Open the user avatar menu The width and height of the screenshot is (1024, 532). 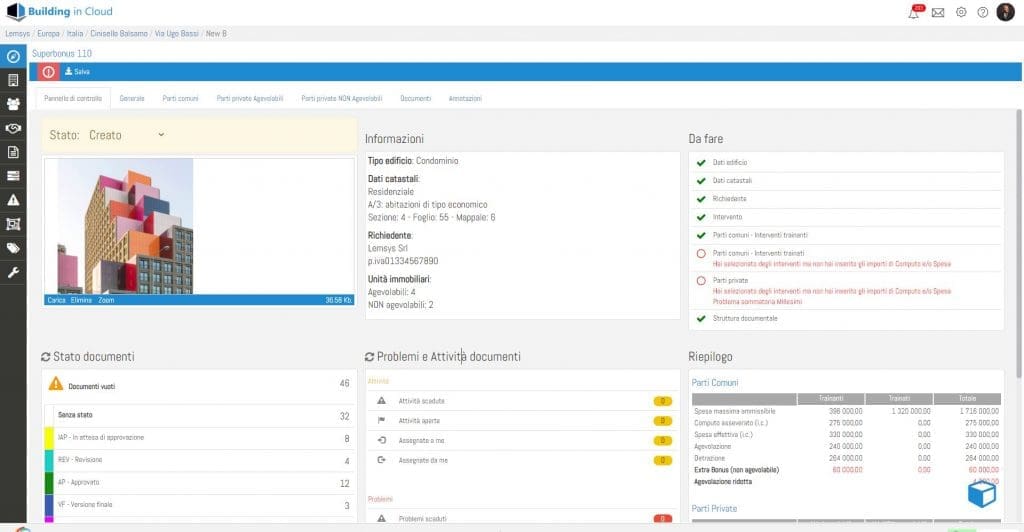(1006, 12)
